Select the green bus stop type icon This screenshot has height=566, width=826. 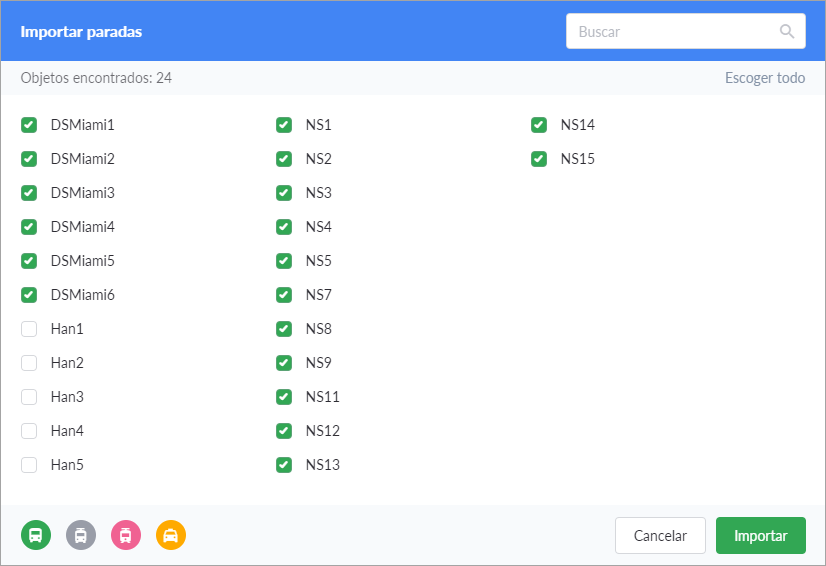click(x=36, y=535)
